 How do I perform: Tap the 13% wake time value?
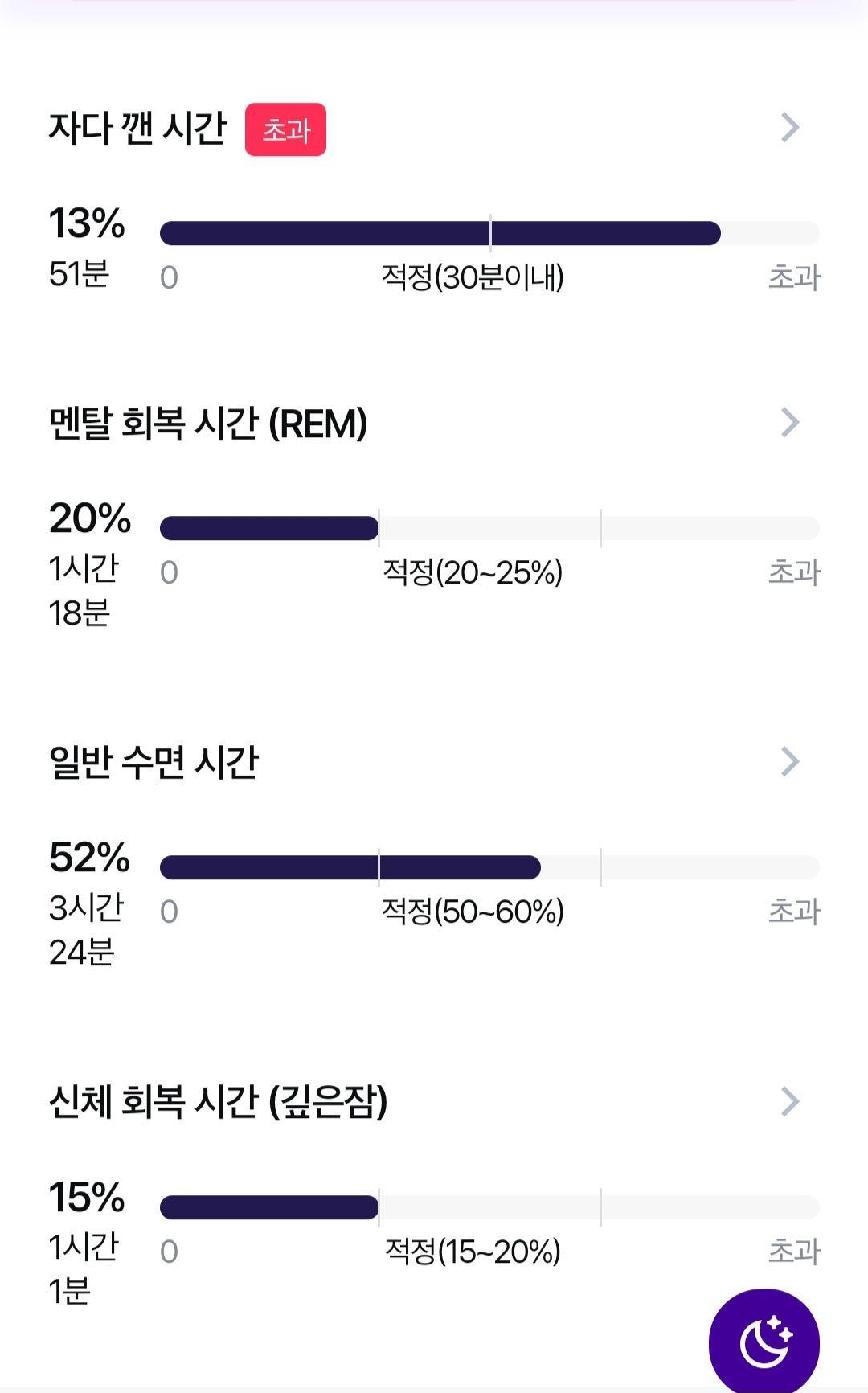(87, 223)
